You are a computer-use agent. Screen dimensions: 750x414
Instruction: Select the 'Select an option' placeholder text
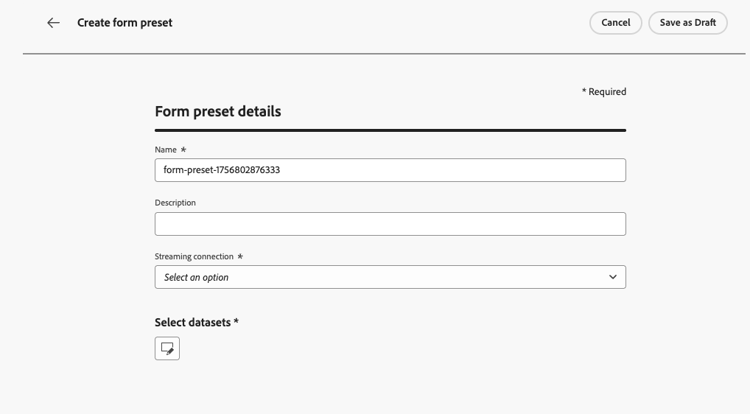(196, 277)
